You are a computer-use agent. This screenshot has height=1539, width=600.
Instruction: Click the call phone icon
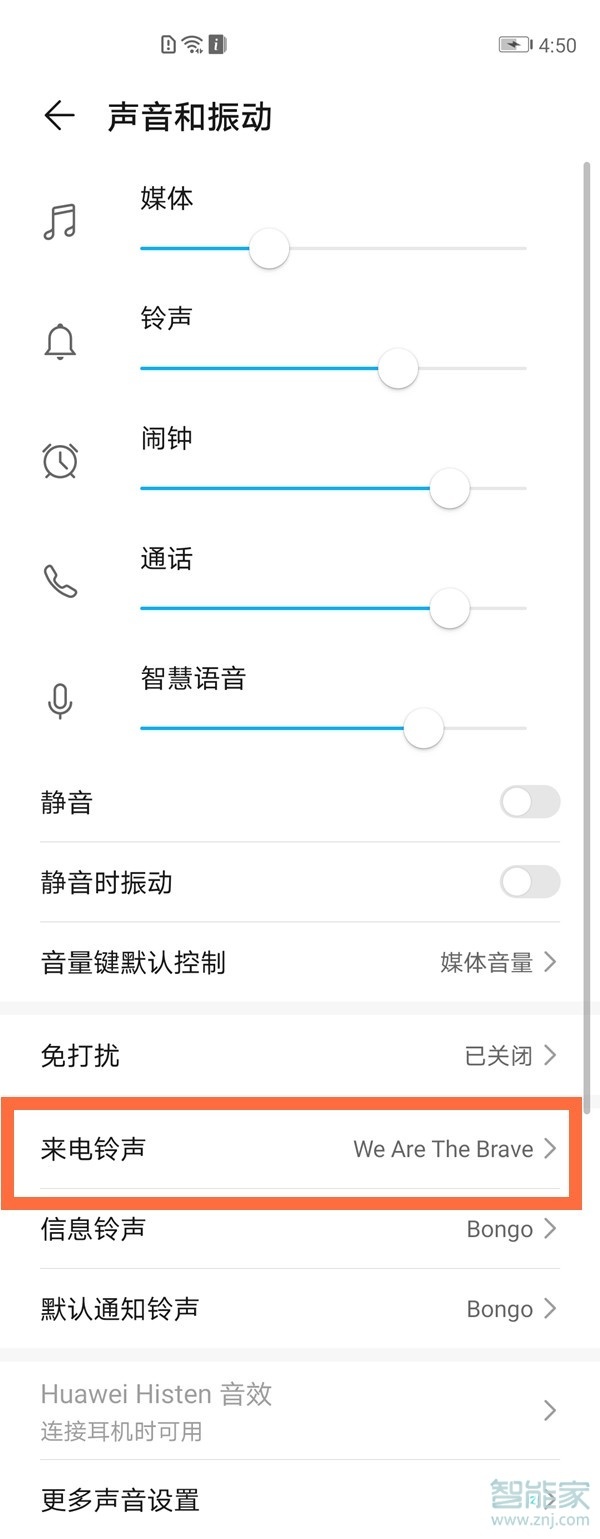(x=60, y=581)
